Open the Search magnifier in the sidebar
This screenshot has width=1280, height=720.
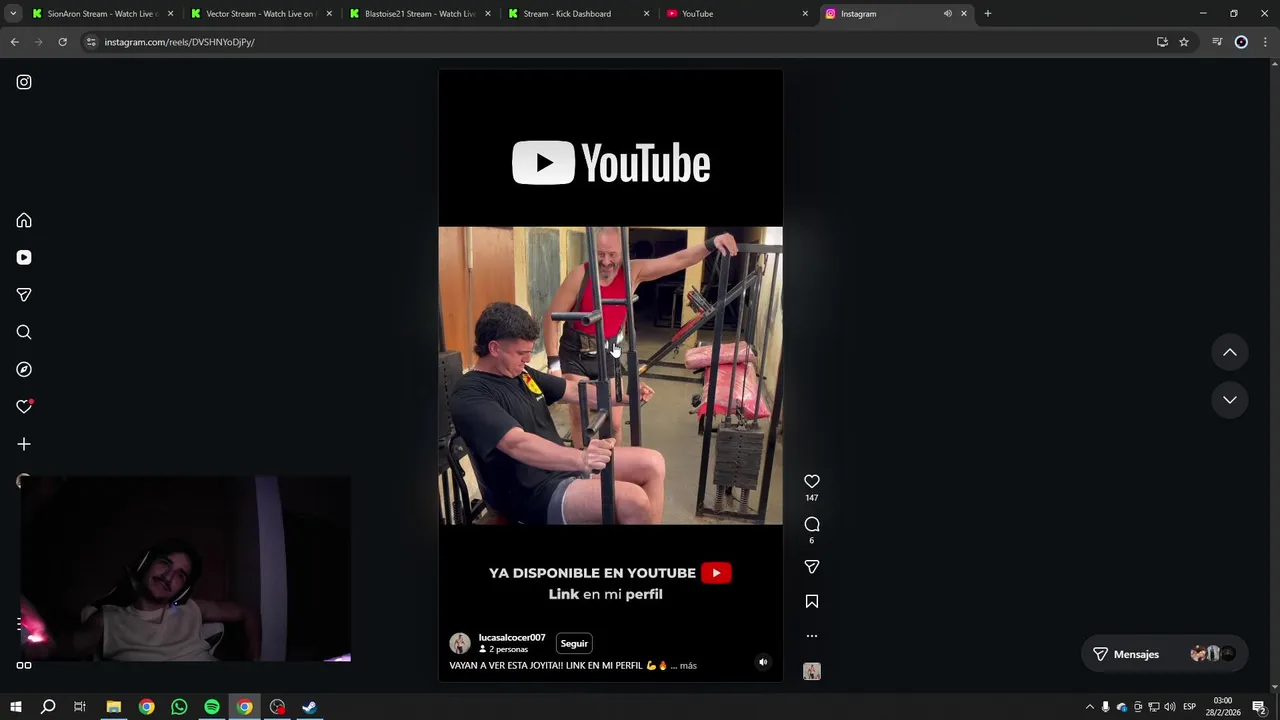pyautogui.click(x=24, y=332)
